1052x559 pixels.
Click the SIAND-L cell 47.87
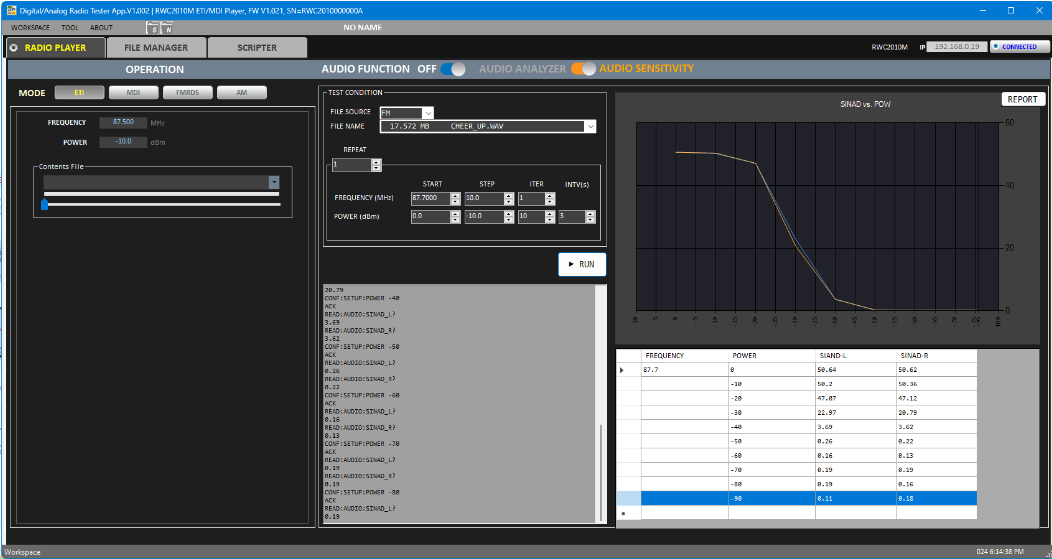pyautogui.click(x=855, y=398)
